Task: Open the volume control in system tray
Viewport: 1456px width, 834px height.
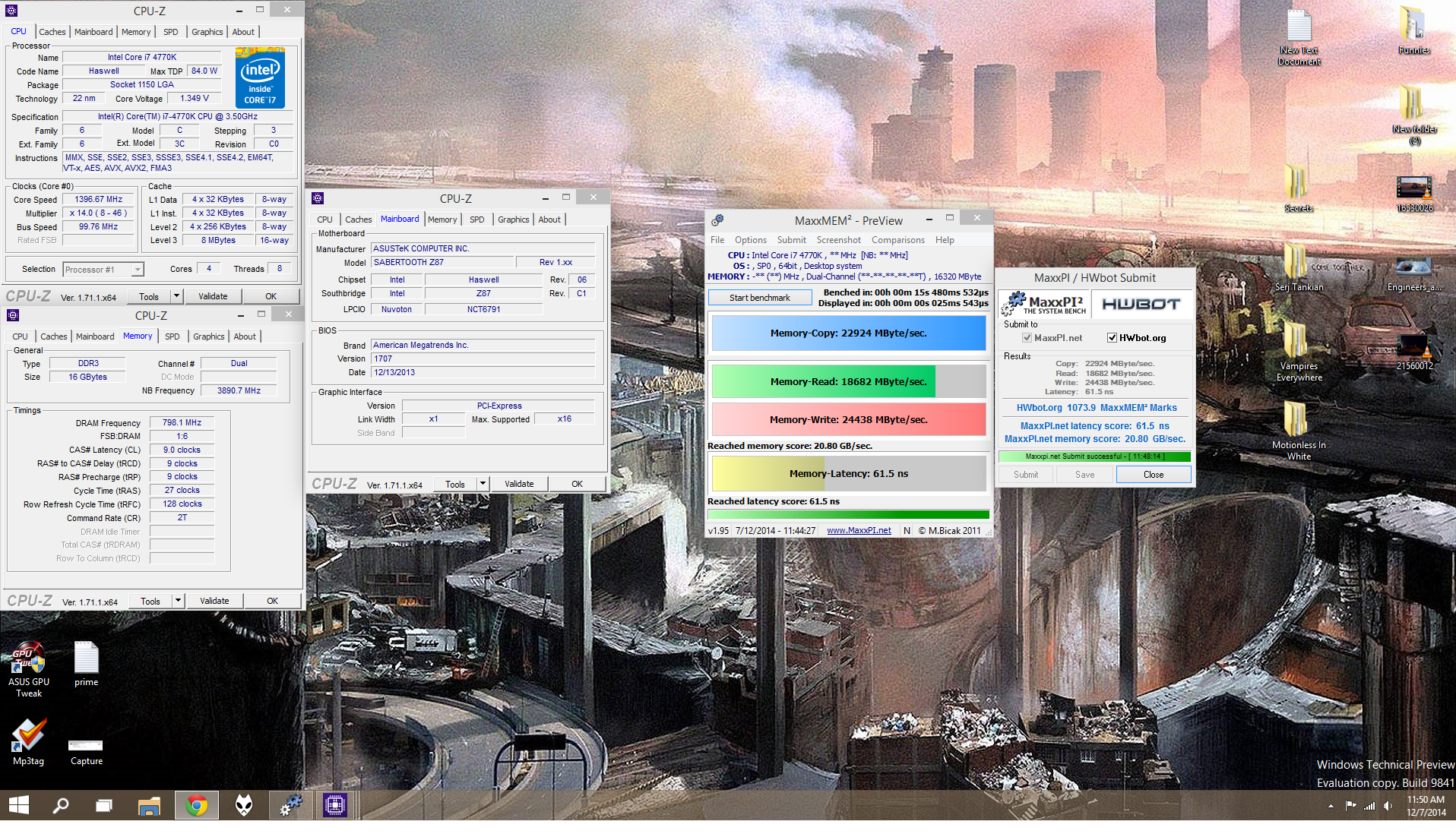Action: [1388, 806]
